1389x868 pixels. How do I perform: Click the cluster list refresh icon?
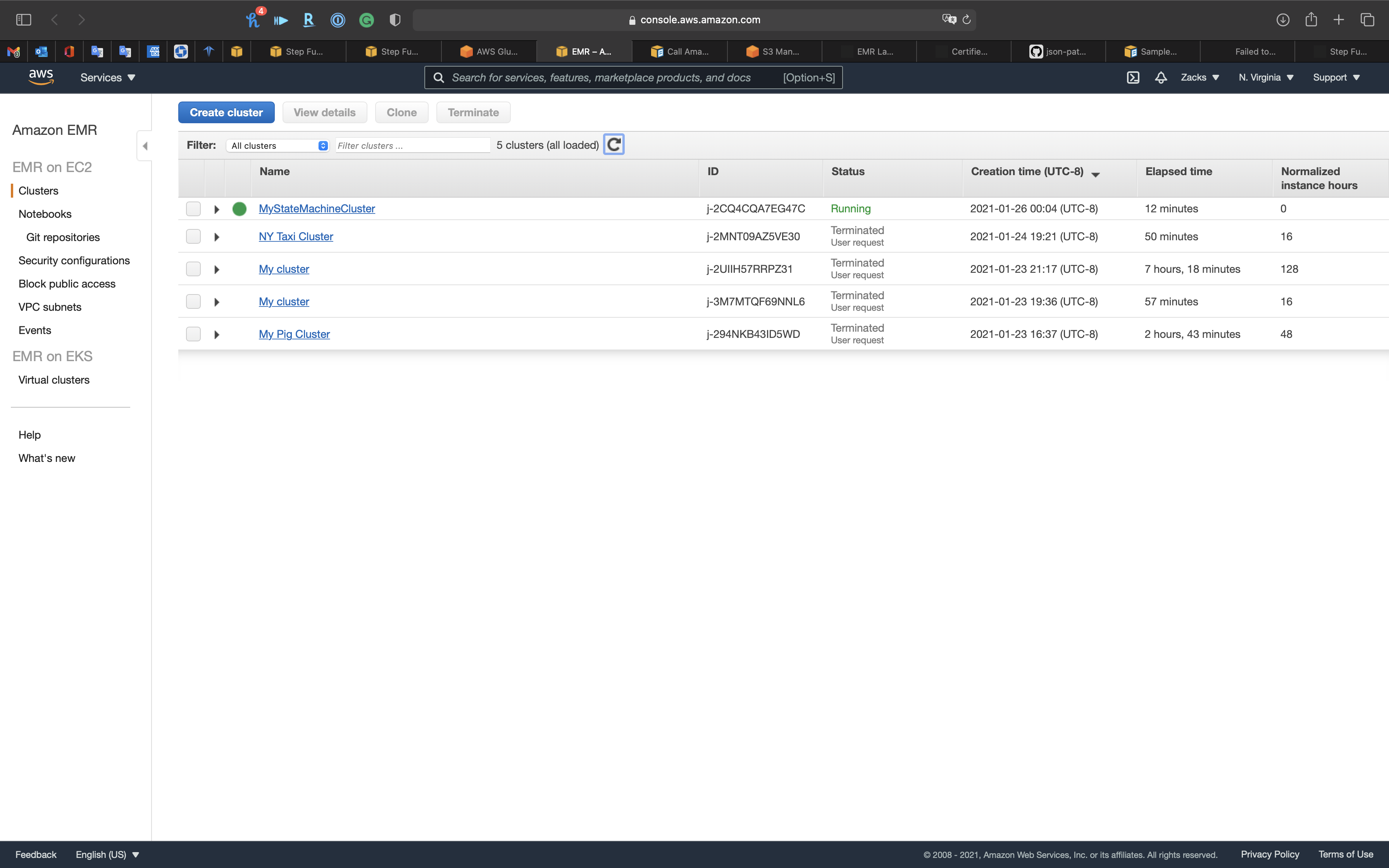pyautogui.click(x=614, y=145)
